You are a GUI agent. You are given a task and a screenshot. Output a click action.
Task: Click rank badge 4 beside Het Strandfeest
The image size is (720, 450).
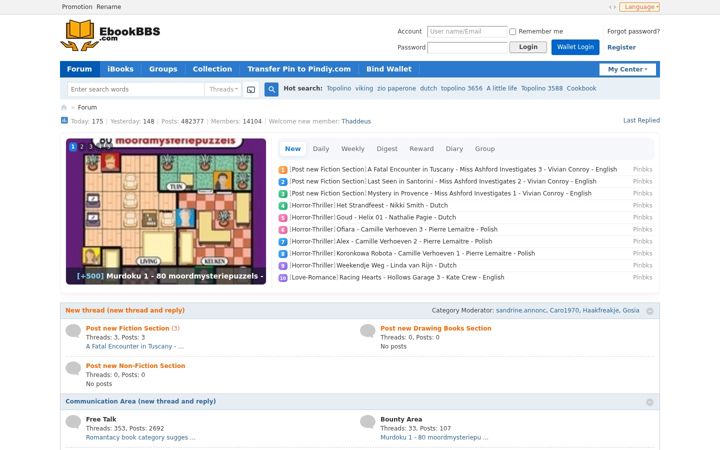283,206
